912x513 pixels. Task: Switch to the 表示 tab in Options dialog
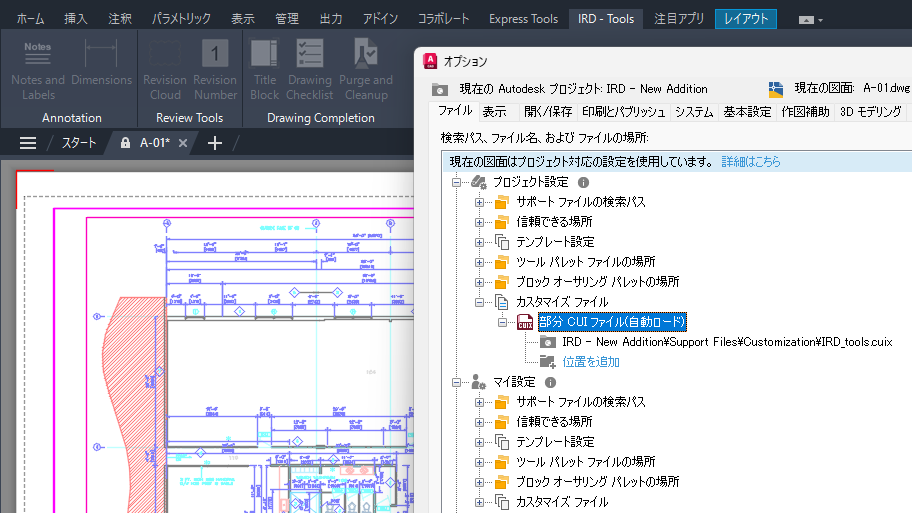click(494, 112)
